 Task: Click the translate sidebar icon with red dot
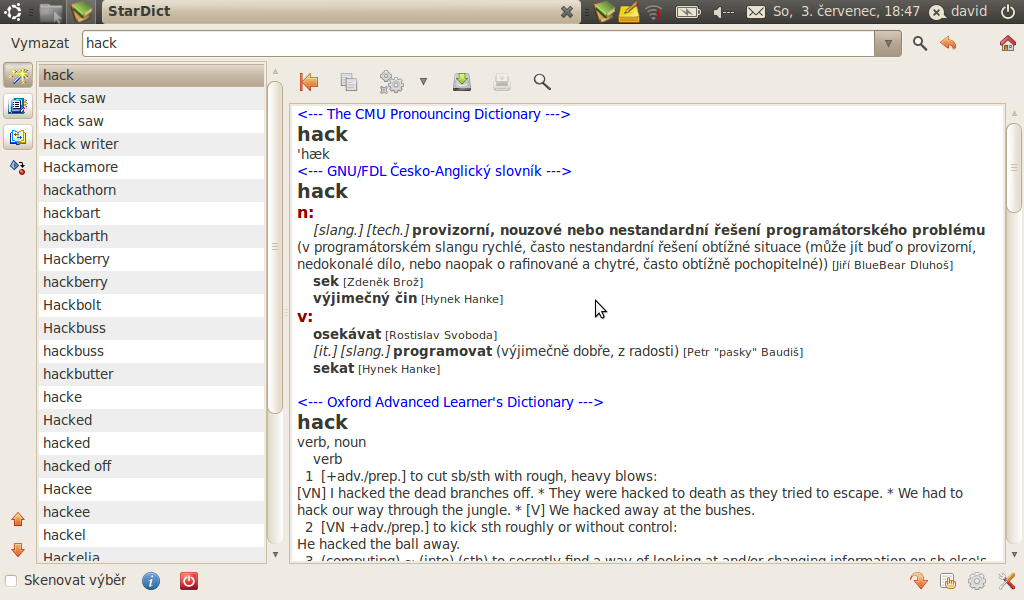18,167
